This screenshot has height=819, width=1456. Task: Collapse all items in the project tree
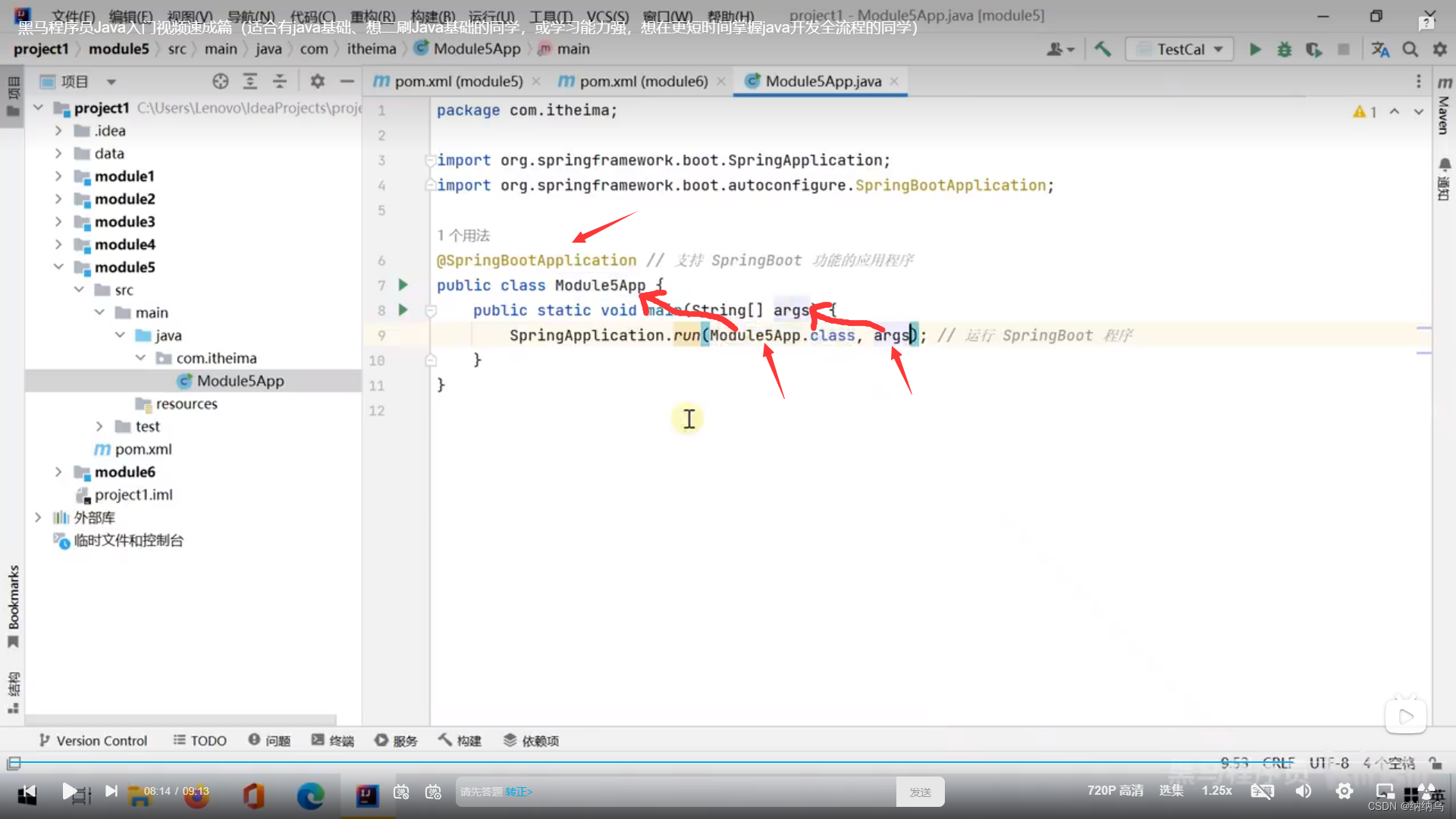[x=279, y=81]
